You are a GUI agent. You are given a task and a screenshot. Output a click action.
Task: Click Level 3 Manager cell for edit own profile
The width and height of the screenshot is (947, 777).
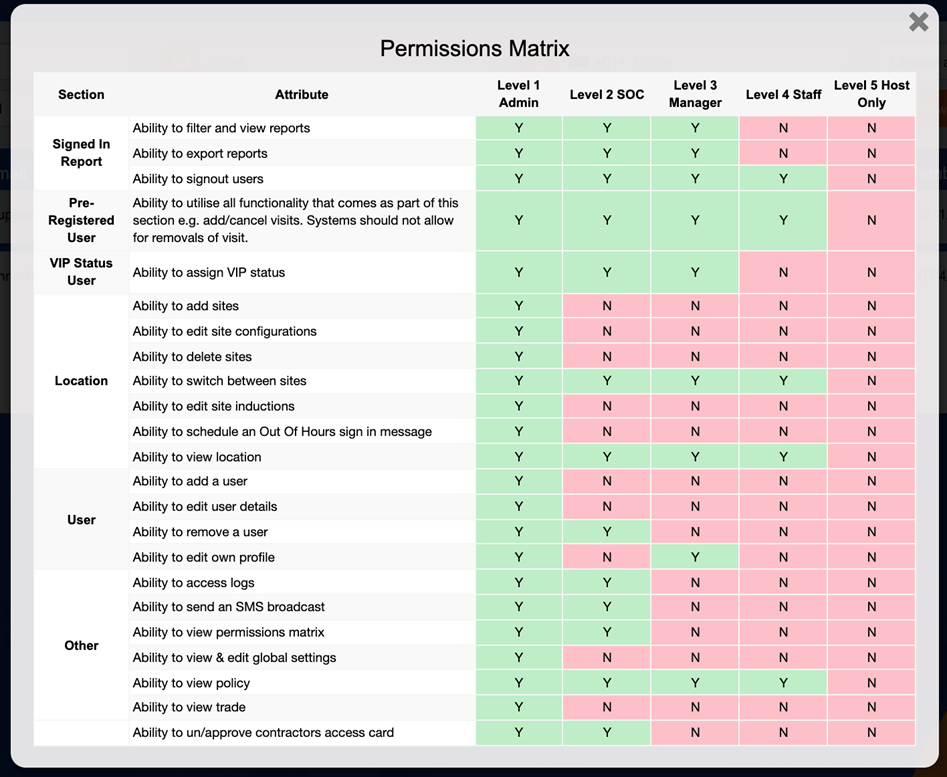coord(695,557)
